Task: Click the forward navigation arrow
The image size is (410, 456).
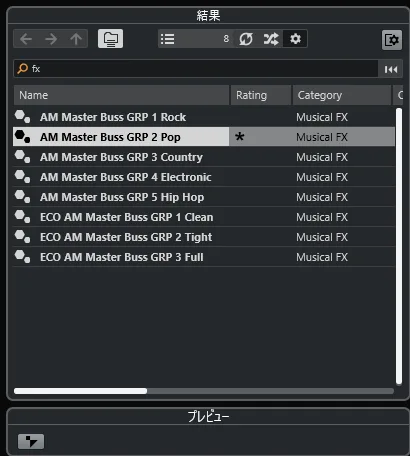Action: click(51, 39)
